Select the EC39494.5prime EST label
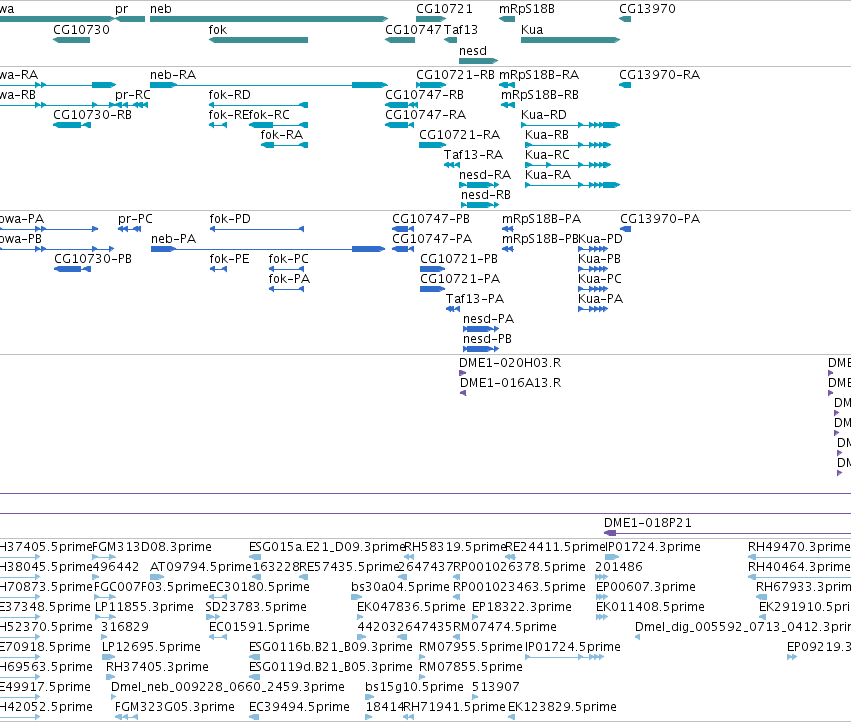 click(x=300, y=707)
